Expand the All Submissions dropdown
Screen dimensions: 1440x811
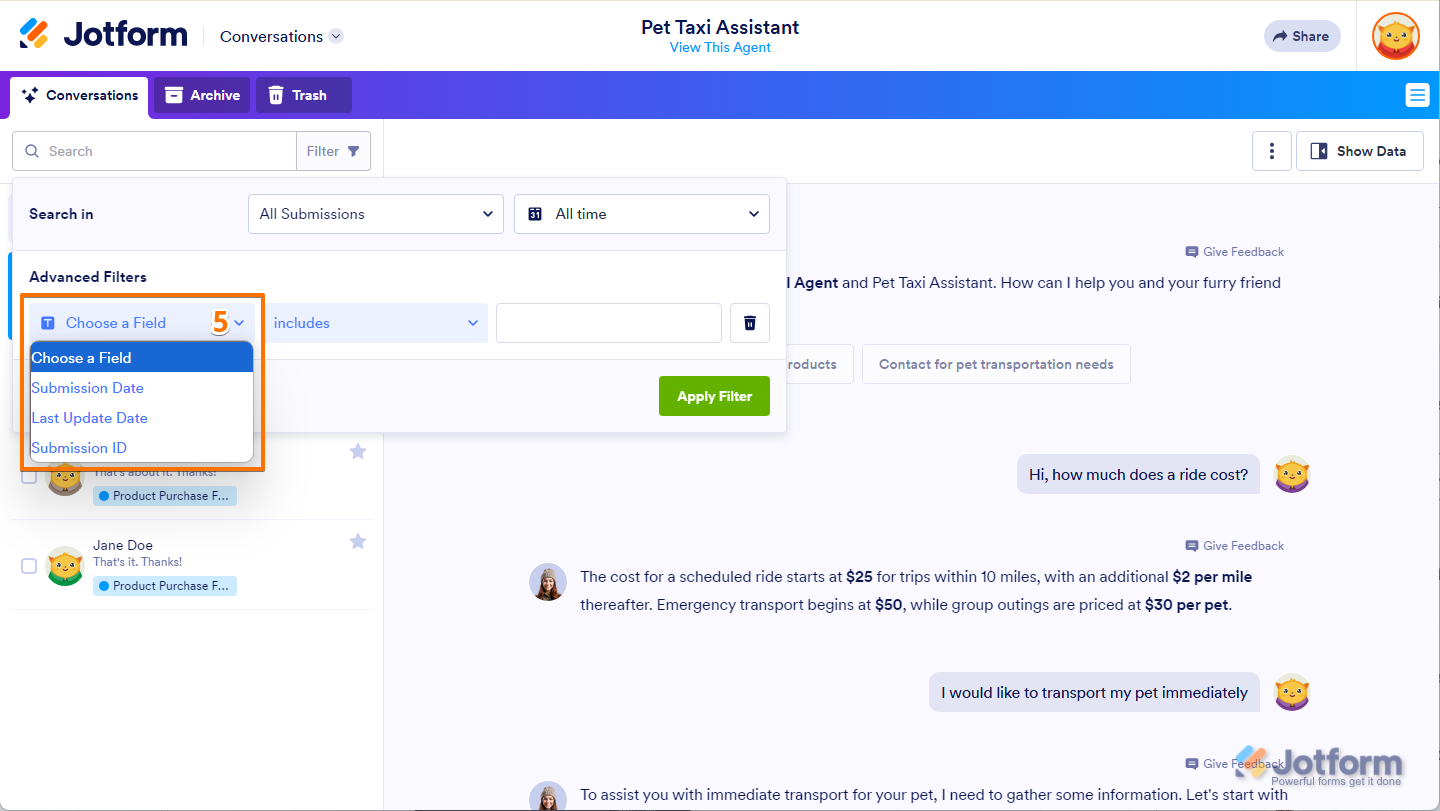click(x=375, y=214)
